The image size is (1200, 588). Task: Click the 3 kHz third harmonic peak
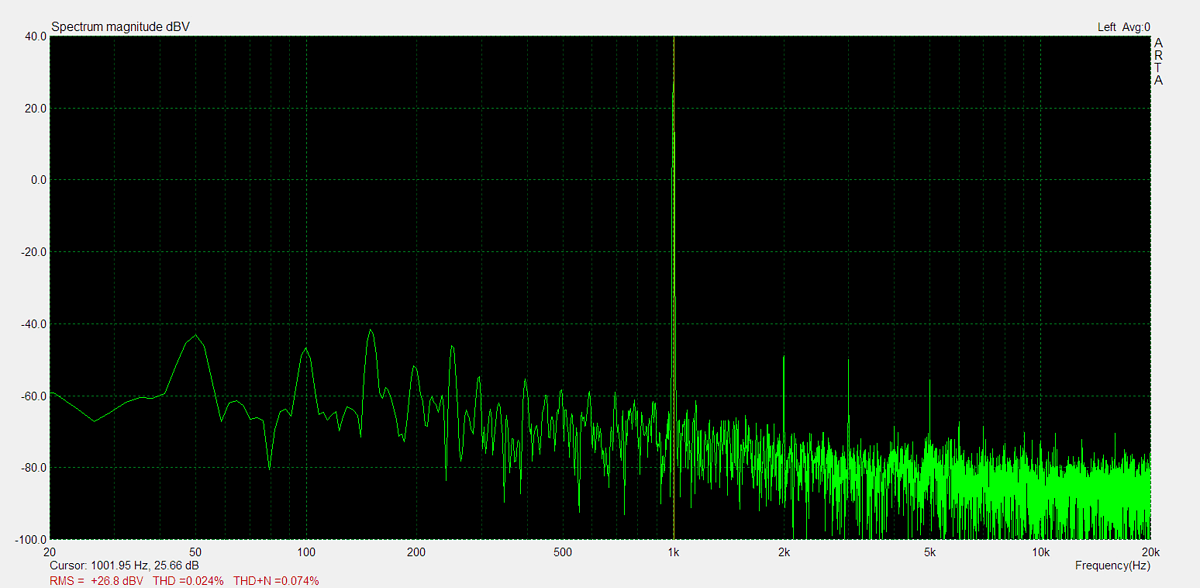pyautogui.click(x=849, y=363)
